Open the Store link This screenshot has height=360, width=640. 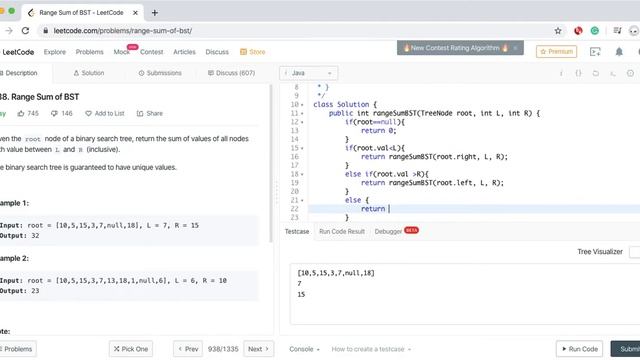point(253,52)
